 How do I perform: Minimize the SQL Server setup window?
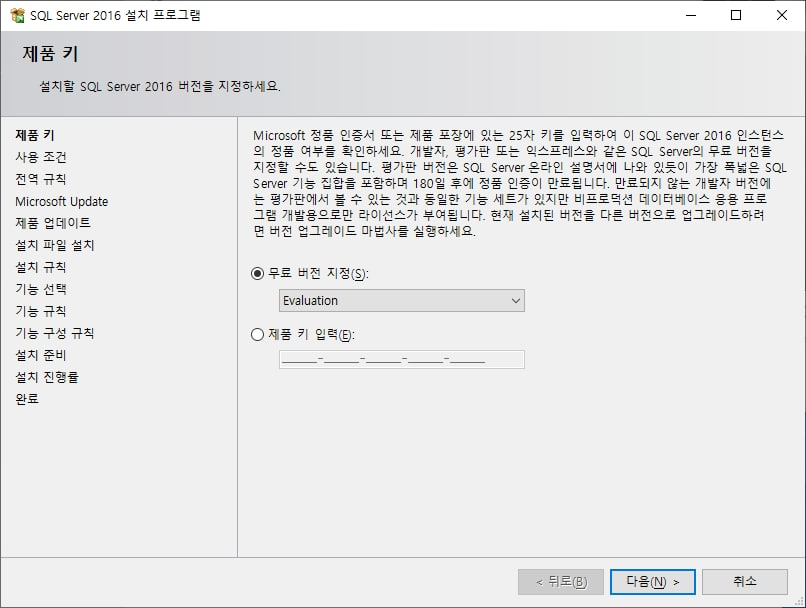click(691, 15)
